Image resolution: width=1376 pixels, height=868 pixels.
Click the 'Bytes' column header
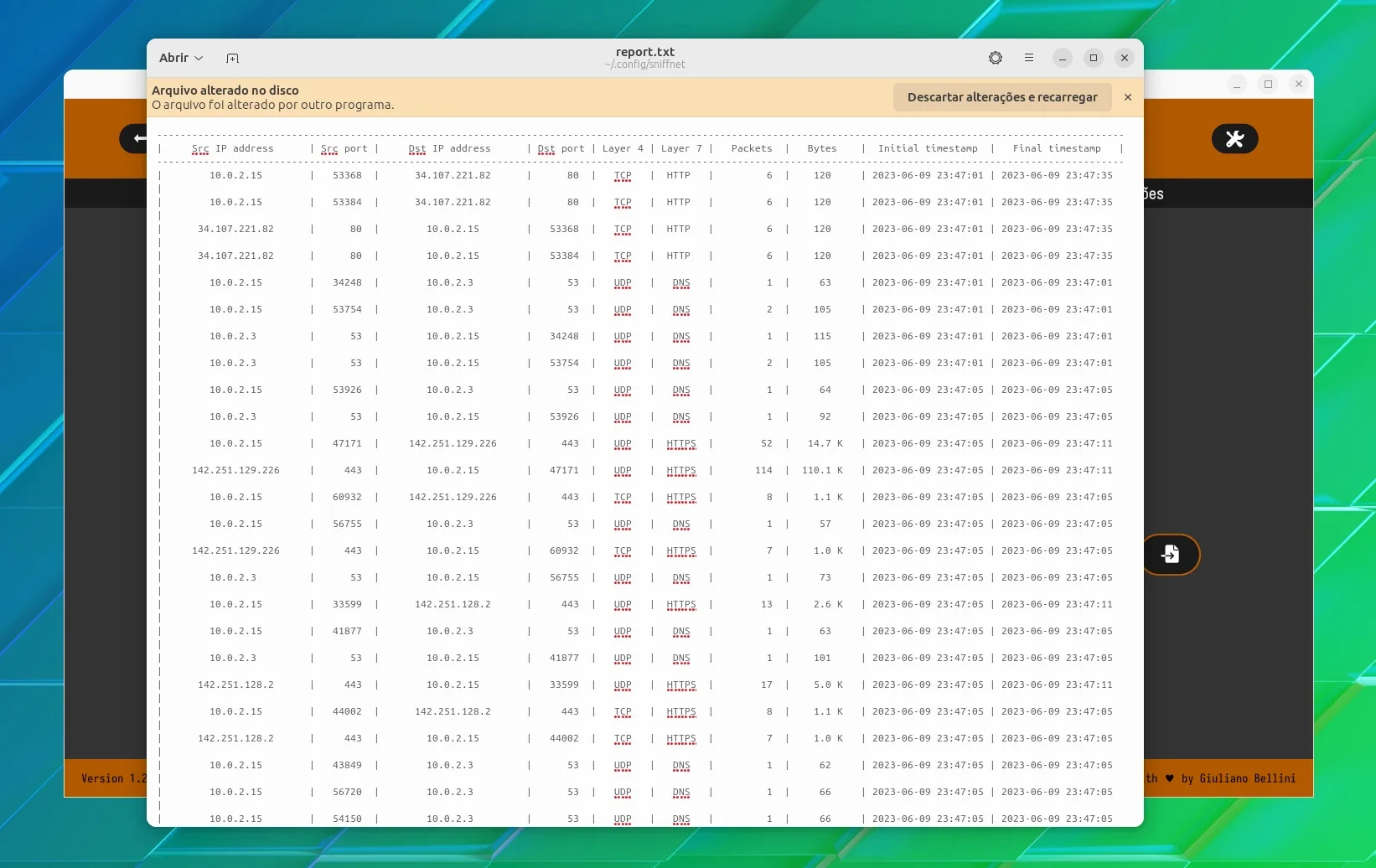click(x=822, y=148)
